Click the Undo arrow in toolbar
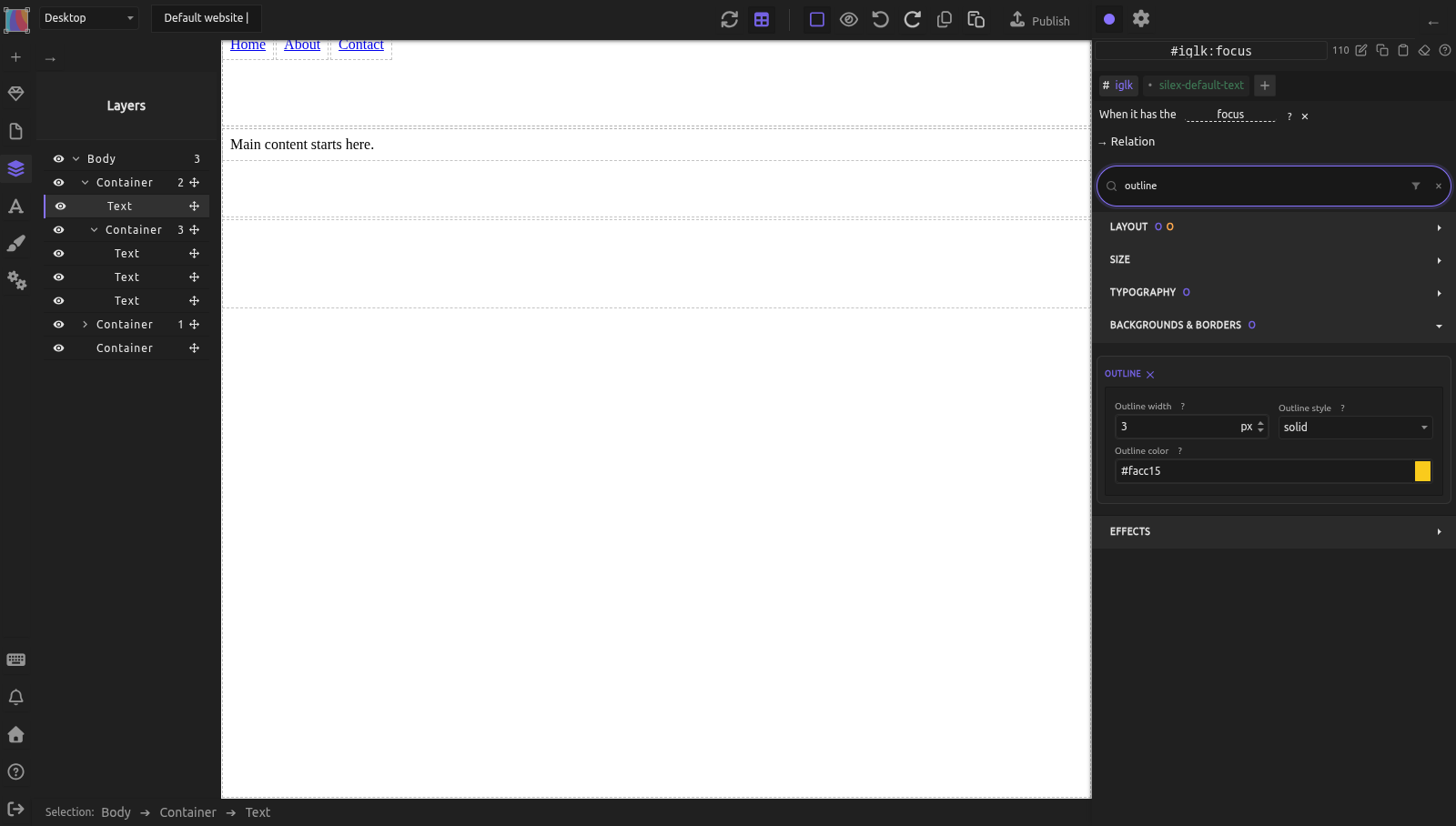This screenshot has height=826, width=1456. pos(880,19)
